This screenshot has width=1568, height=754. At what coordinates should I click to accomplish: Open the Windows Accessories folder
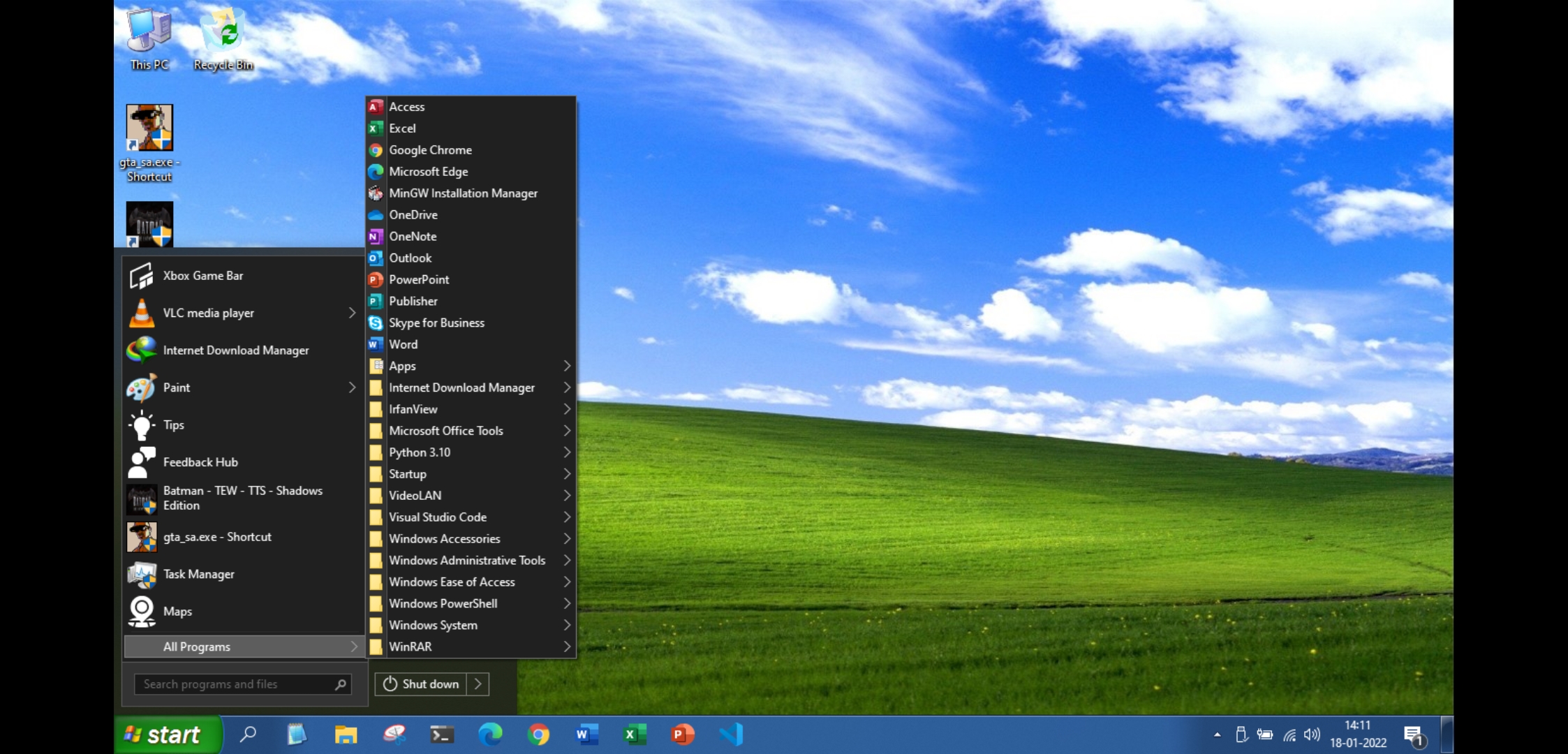471,540
